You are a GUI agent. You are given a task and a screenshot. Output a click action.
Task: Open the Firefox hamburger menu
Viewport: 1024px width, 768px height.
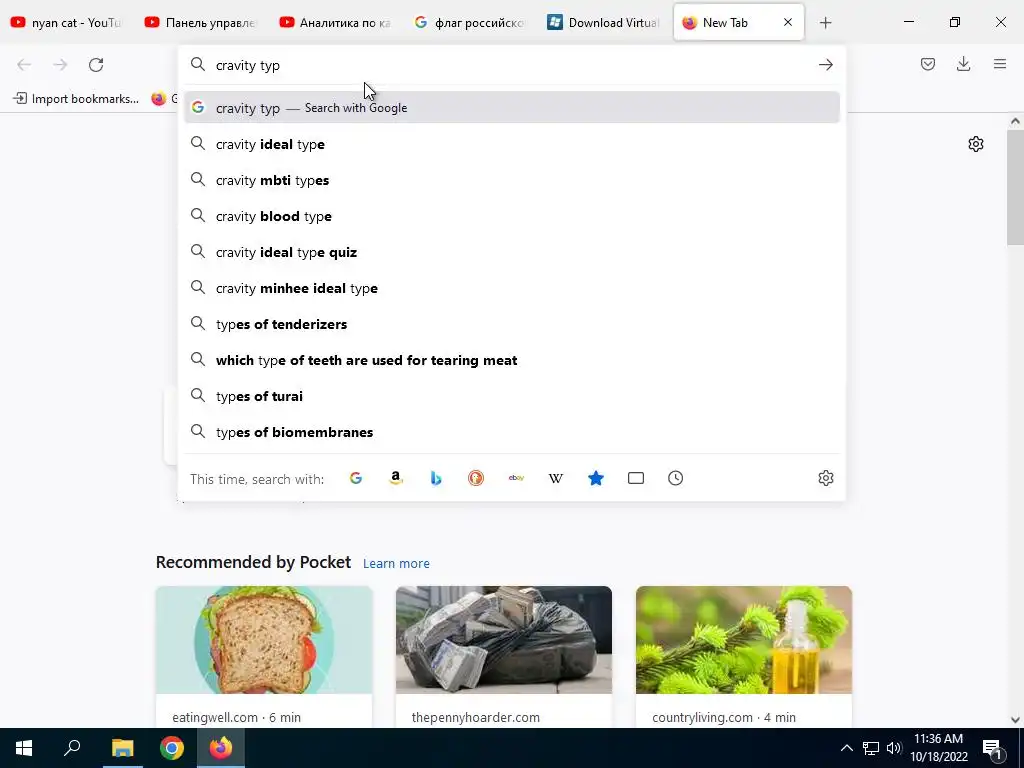(x=1000, y=64)
